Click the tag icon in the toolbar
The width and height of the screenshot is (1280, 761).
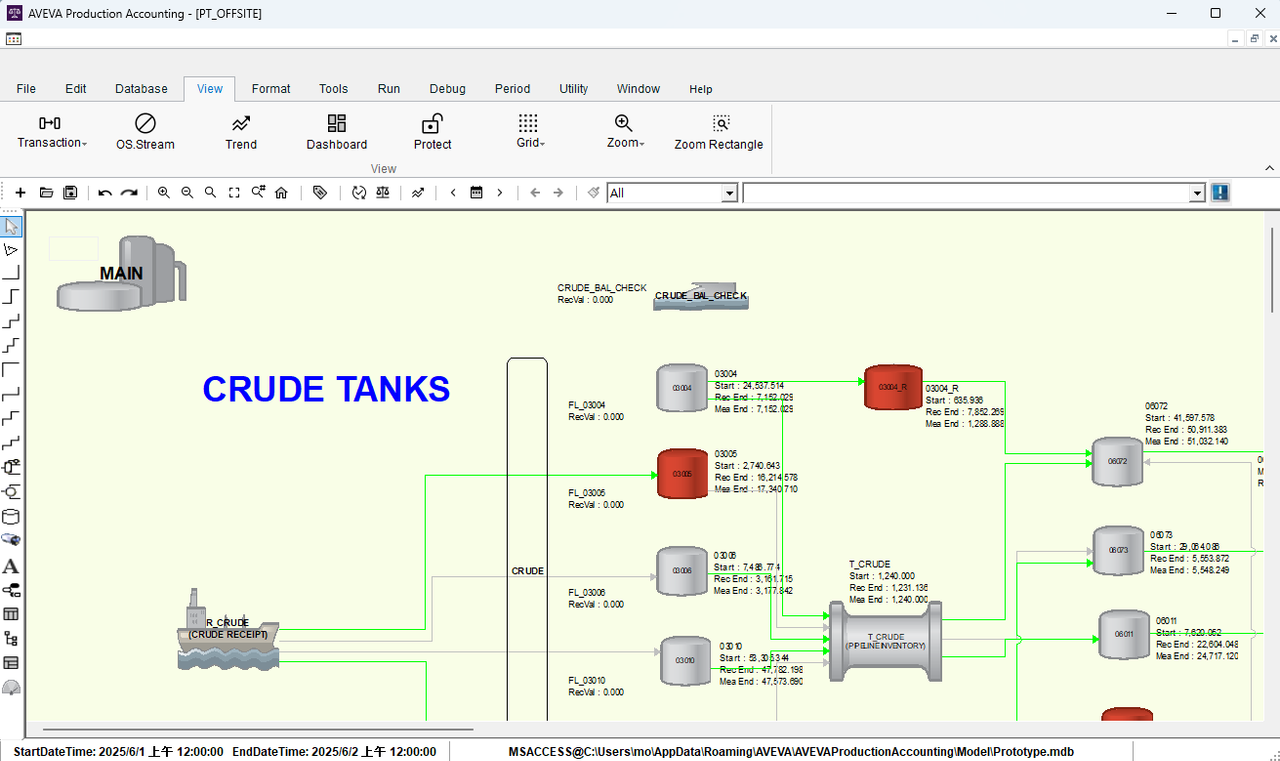320,193
